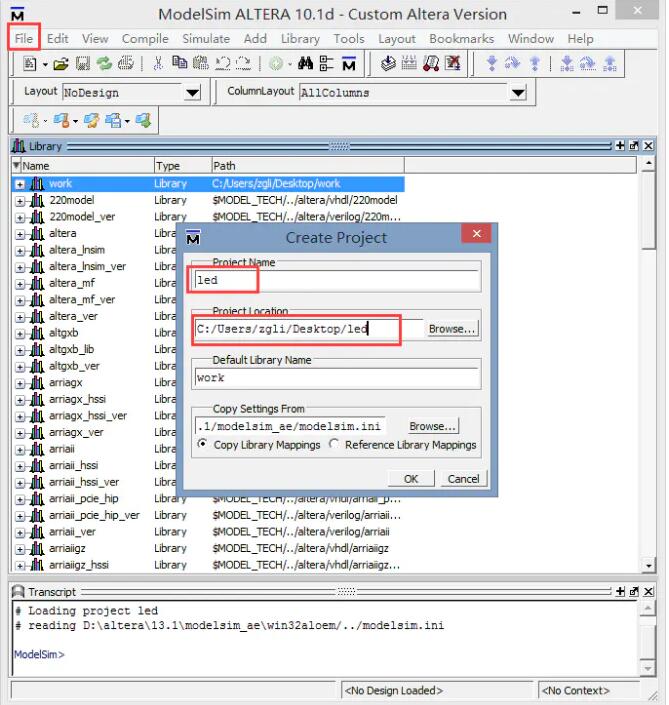
Task: Click the ModelSim> transcript prompt
Action: (39, 654)
